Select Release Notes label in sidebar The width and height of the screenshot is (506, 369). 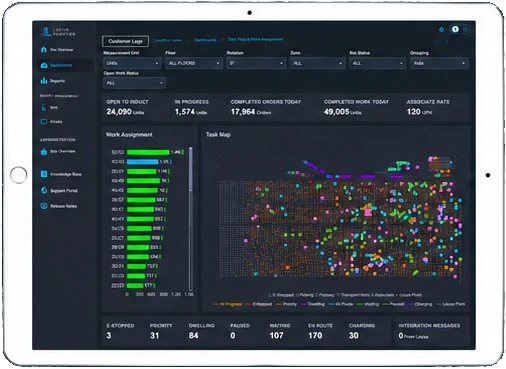click(x=63, y=206)
